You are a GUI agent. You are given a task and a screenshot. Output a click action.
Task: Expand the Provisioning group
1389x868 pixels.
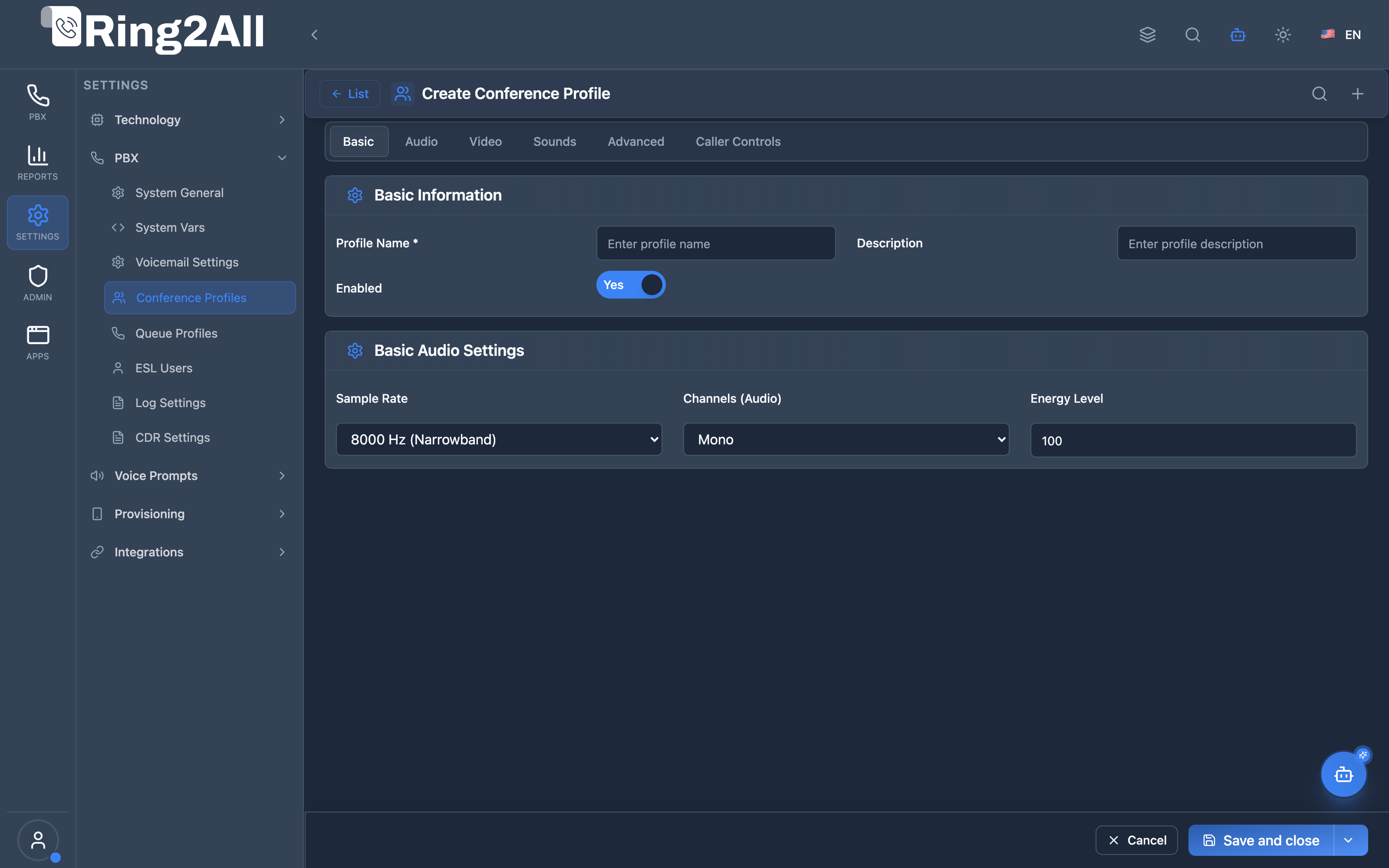point(188,514)
